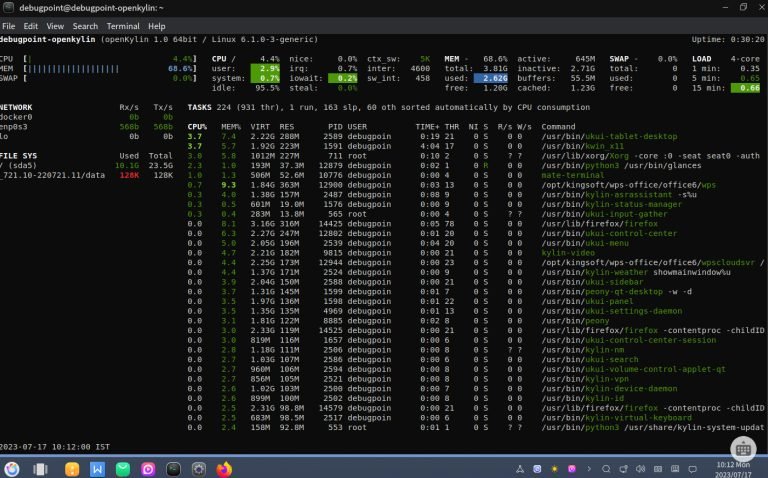Open the tray search magnifier icon

tap(606, 468)
